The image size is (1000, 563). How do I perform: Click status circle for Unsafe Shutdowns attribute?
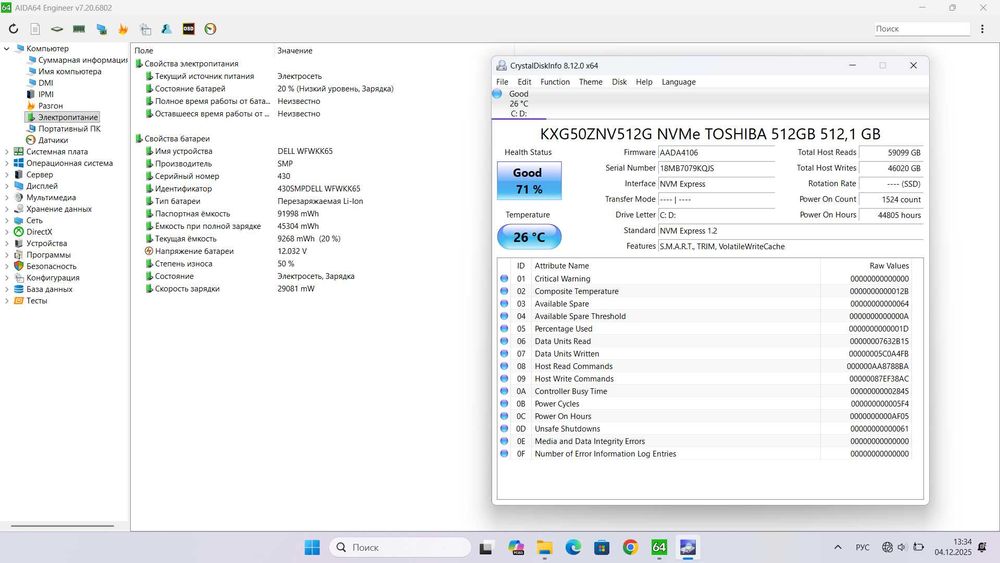504,428
